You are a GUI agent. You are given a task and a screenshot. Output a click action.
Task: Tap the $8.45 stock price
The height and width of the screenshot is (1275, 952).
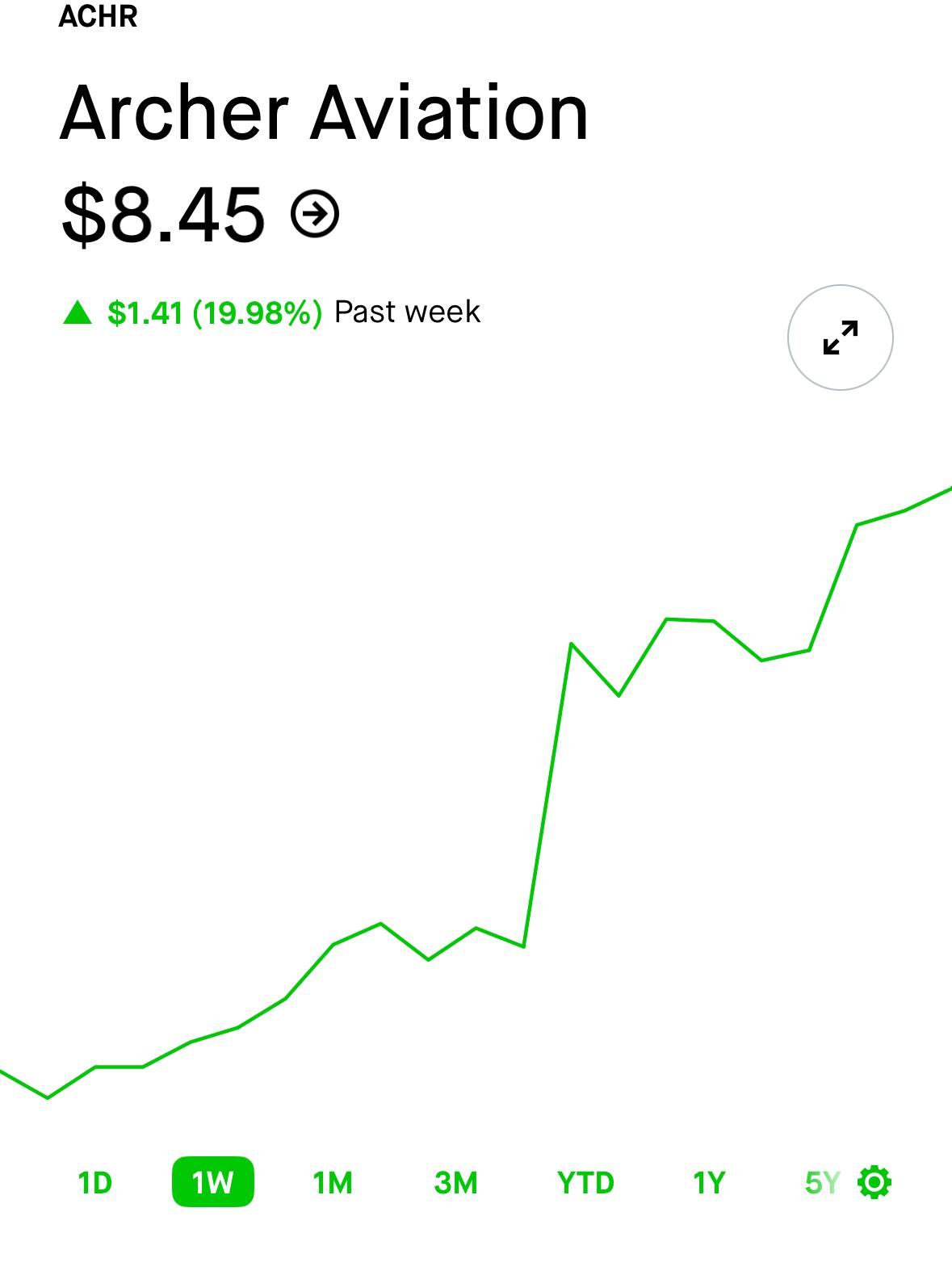pos(163,214)
